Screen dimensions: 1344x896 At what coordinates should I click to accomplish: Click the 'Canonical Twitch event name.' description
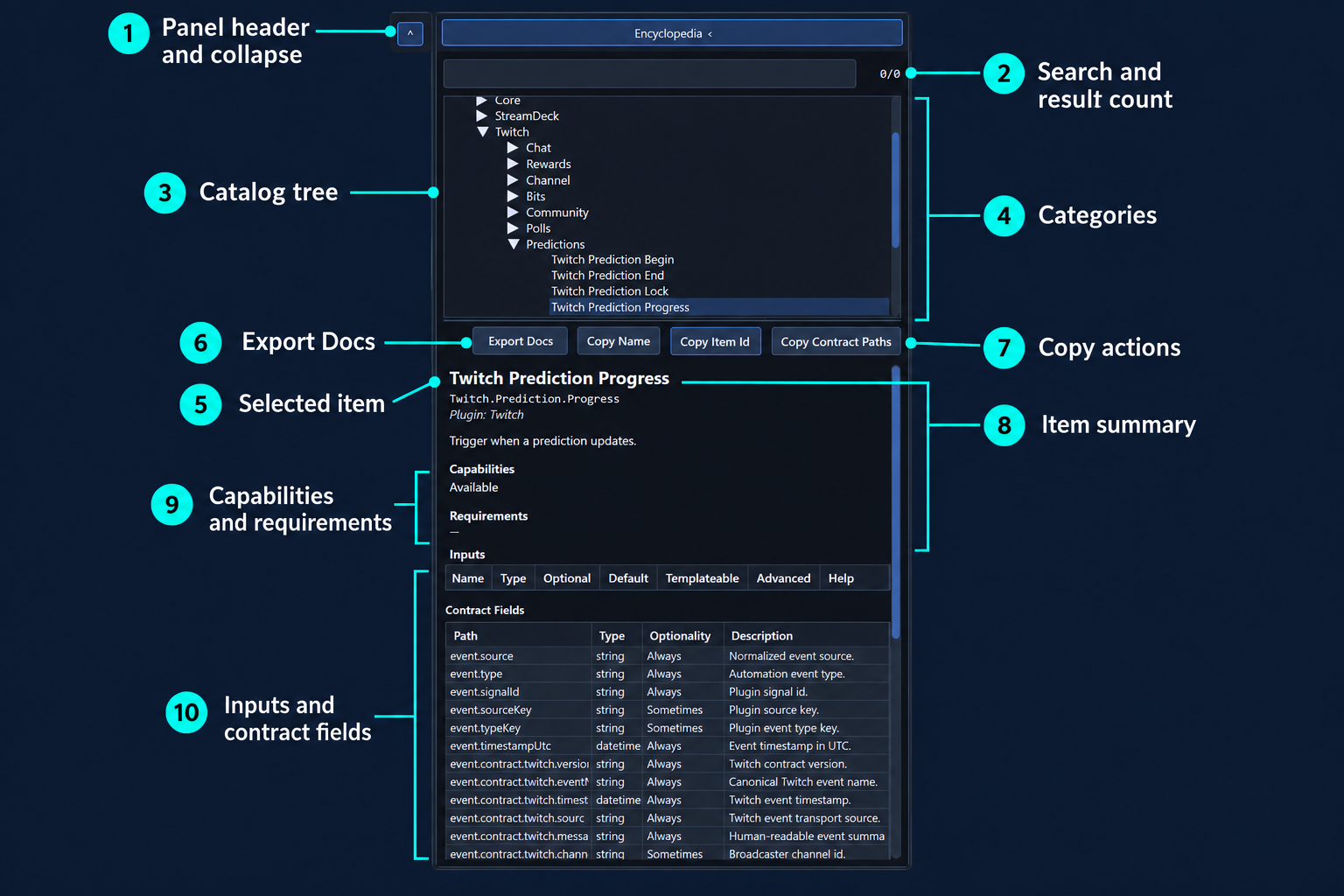point(803,782)
